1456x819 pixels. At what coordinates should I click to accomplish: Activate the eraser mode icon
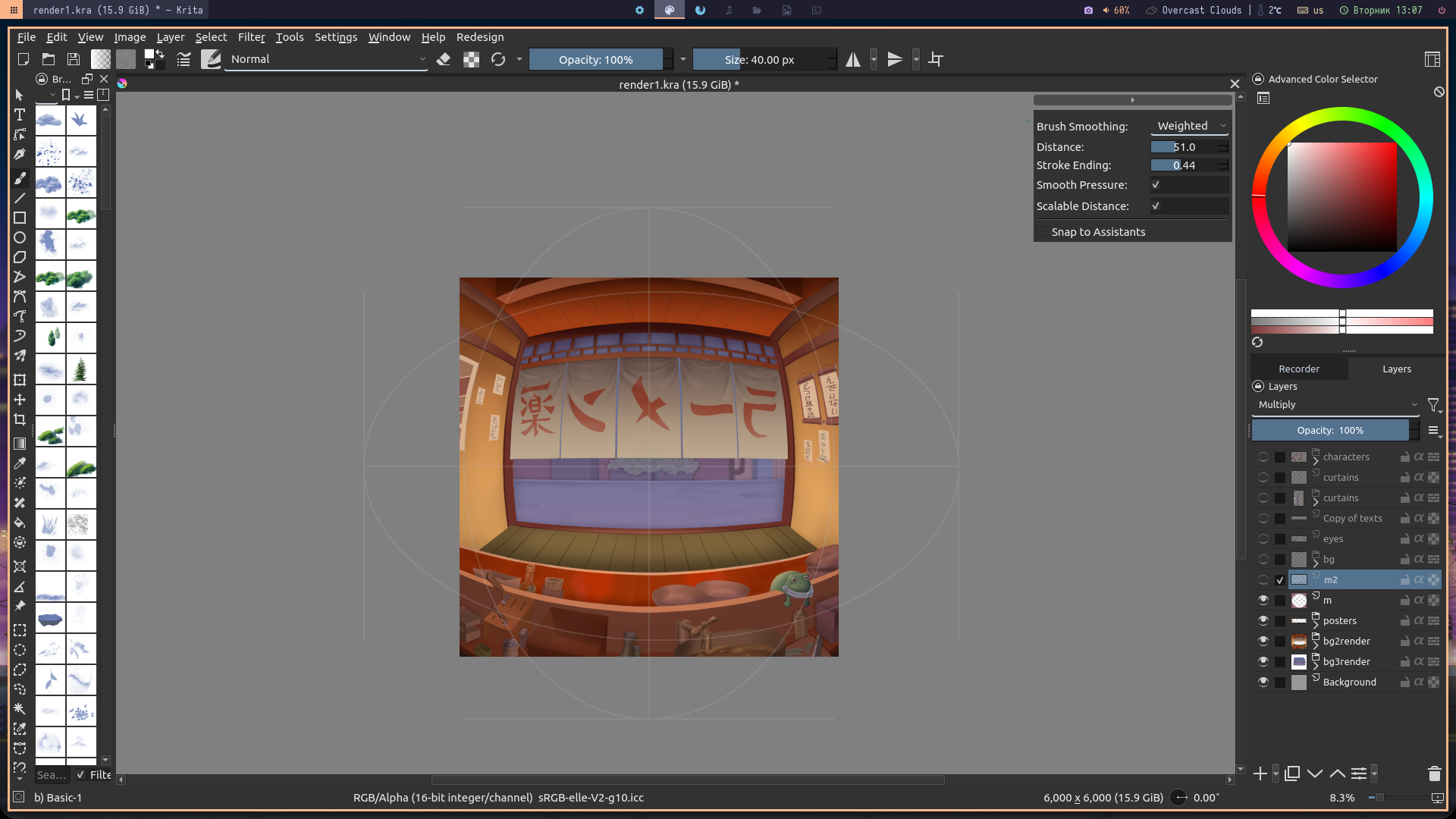pyautogui.click(x=444, y=59)
